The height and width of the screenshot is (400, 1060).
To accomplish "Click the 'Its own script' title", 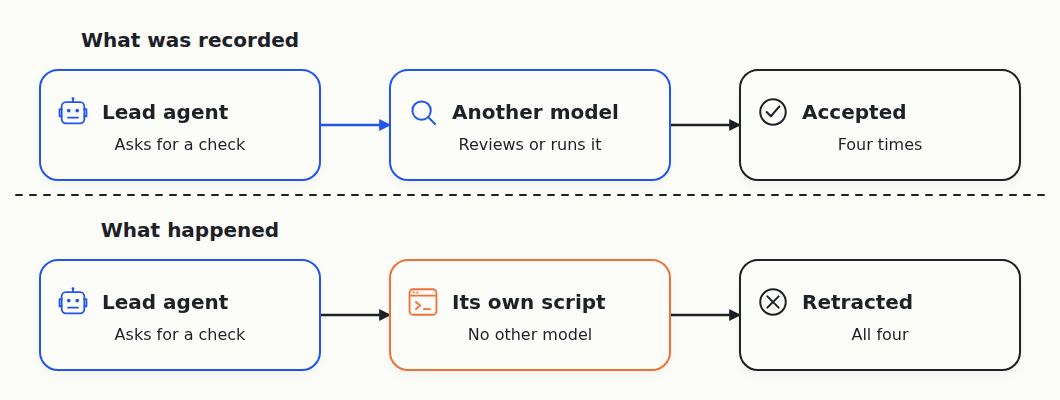I will (529, 302).
